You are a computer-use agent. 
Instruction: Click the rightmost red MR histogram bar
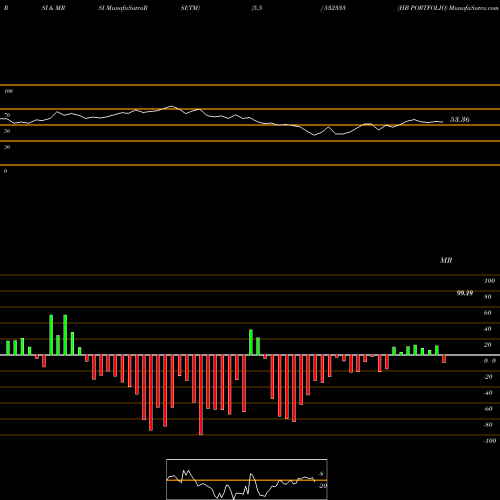click(444, 359)
